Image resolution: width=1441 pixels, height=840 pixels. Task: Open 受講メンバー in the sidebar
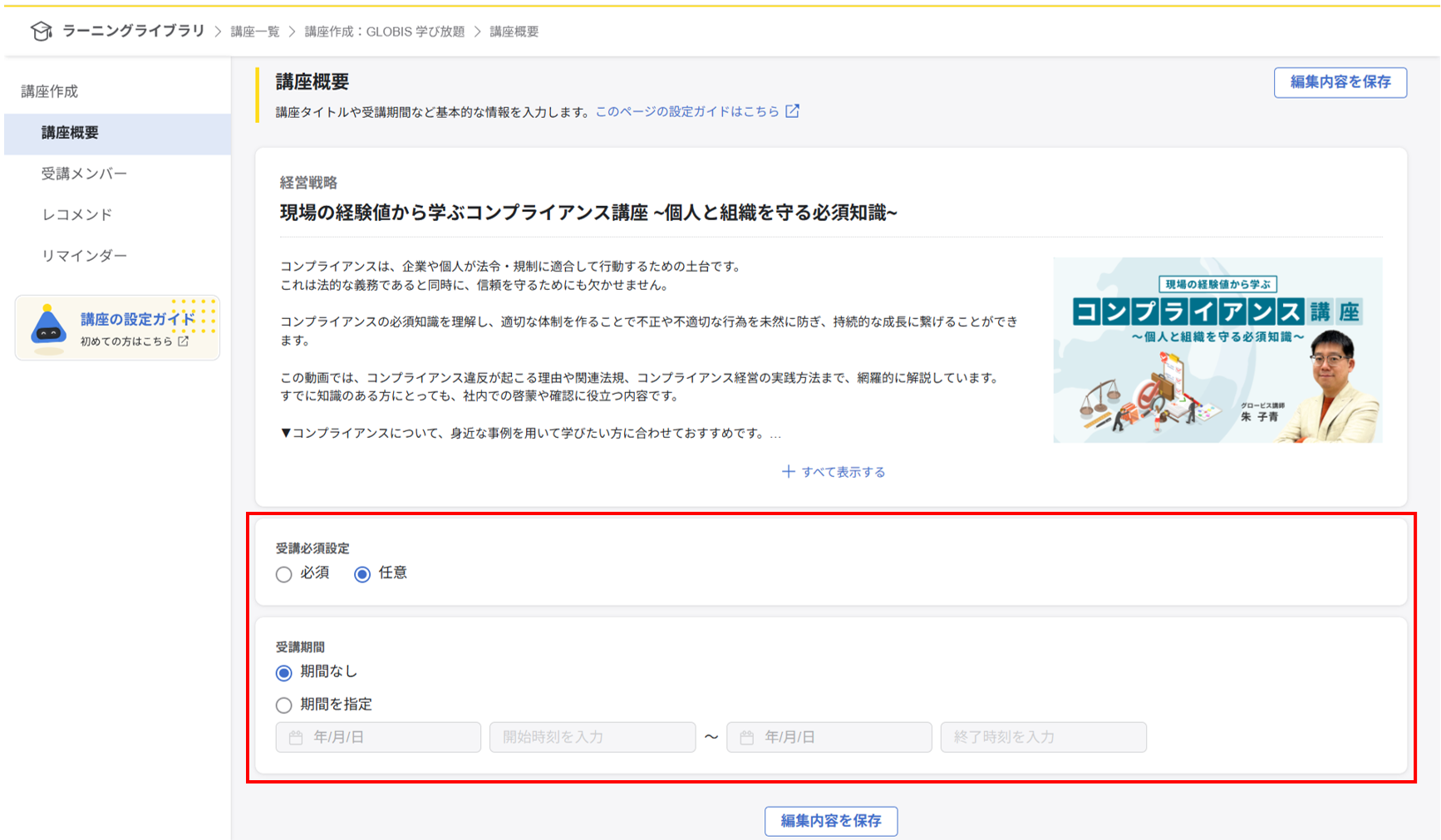pos(84,174)
